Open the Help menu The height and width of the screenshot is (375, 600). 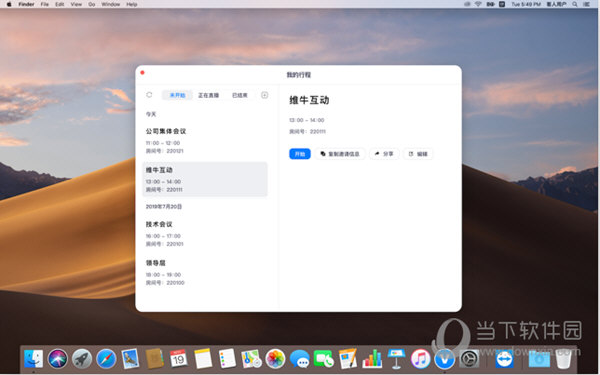[x=132, y=4]
